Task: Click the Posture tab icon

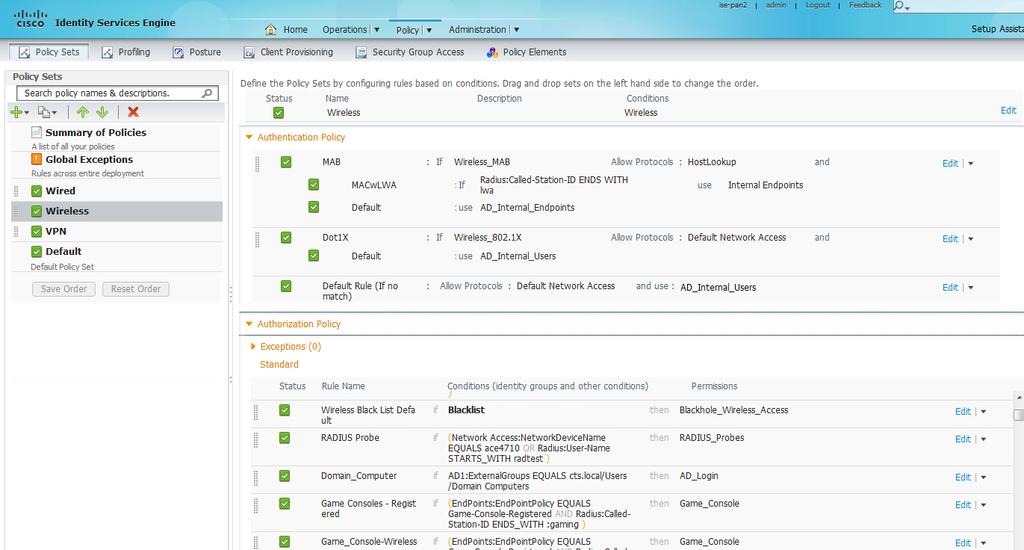Action: [x=178, y=52]
